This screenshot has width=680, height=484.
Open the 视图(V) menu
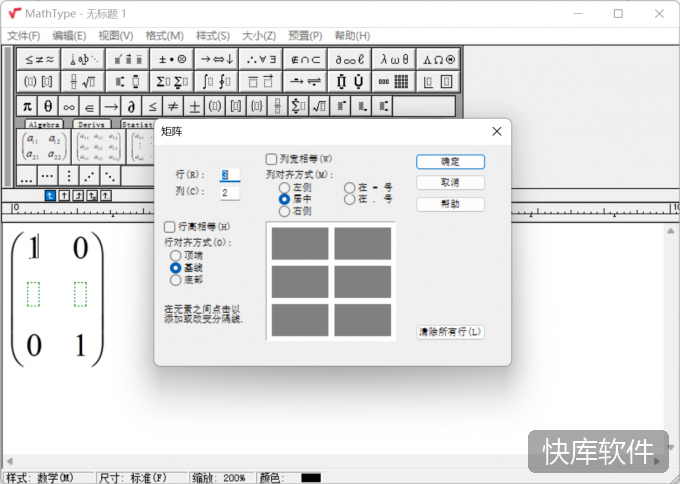pos(116,36)
